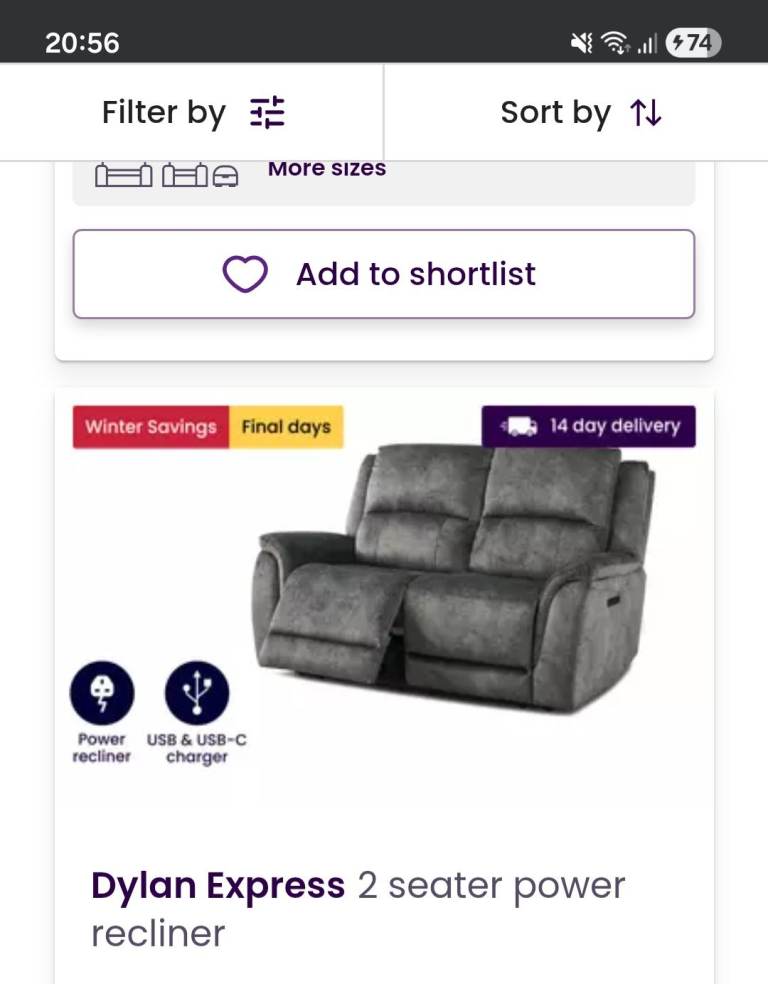Tap the muted sound status icon
The width and height of the screenshot is (768, 984).
tap(581, 43)
